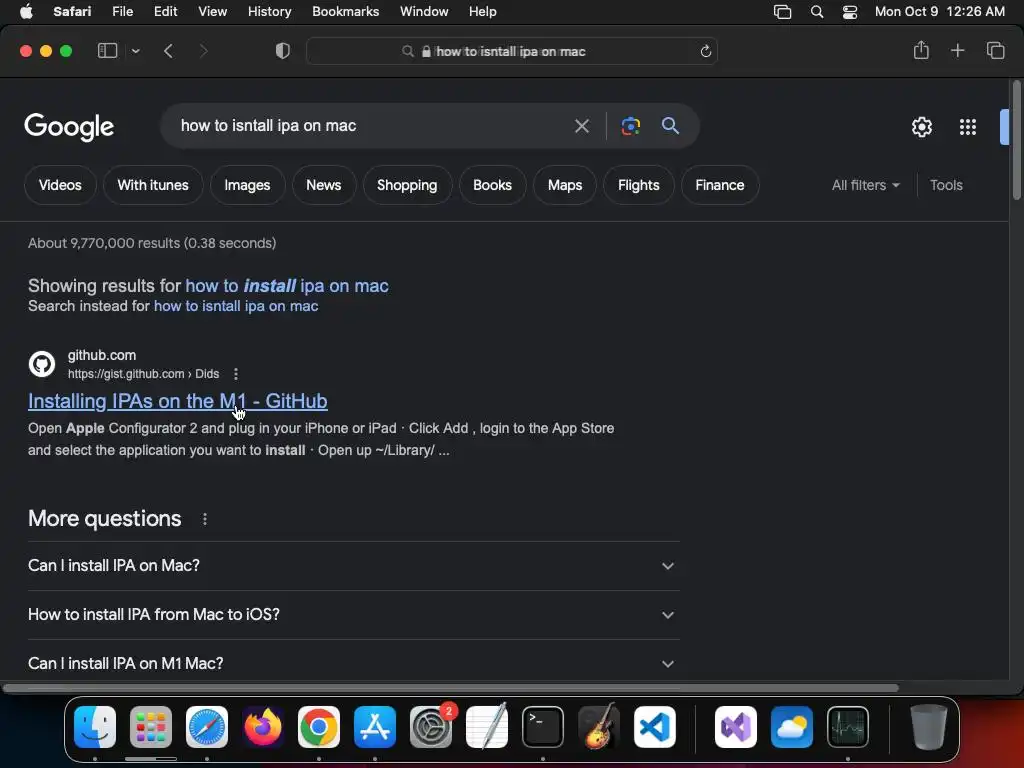Screen dimensions: 1024x768
Task: Open GarageBand from the Dock
Action: click(x=599, y=726)
